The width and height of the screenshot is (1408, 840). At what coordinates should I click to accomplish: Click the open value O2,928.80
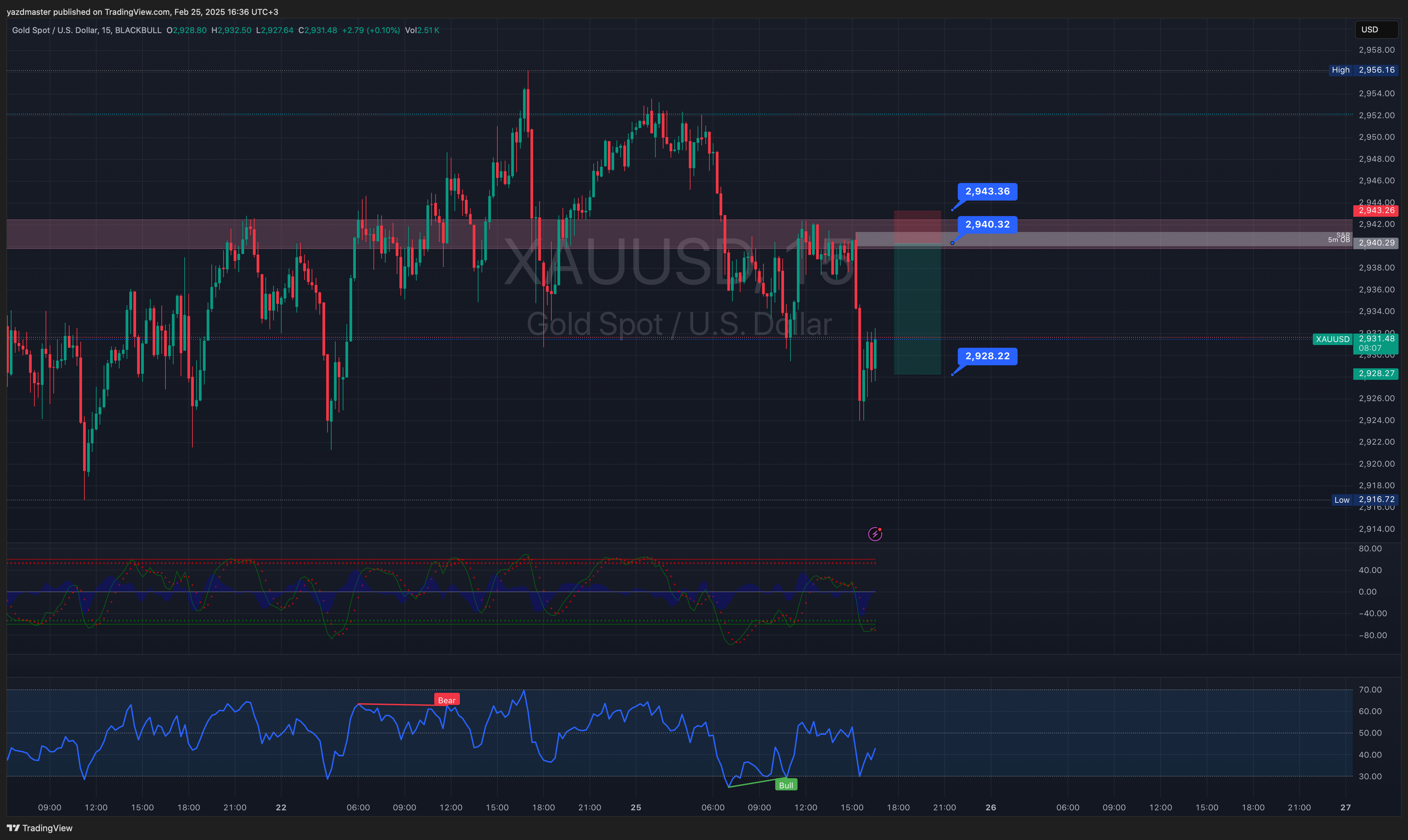(x=187, y=30)
